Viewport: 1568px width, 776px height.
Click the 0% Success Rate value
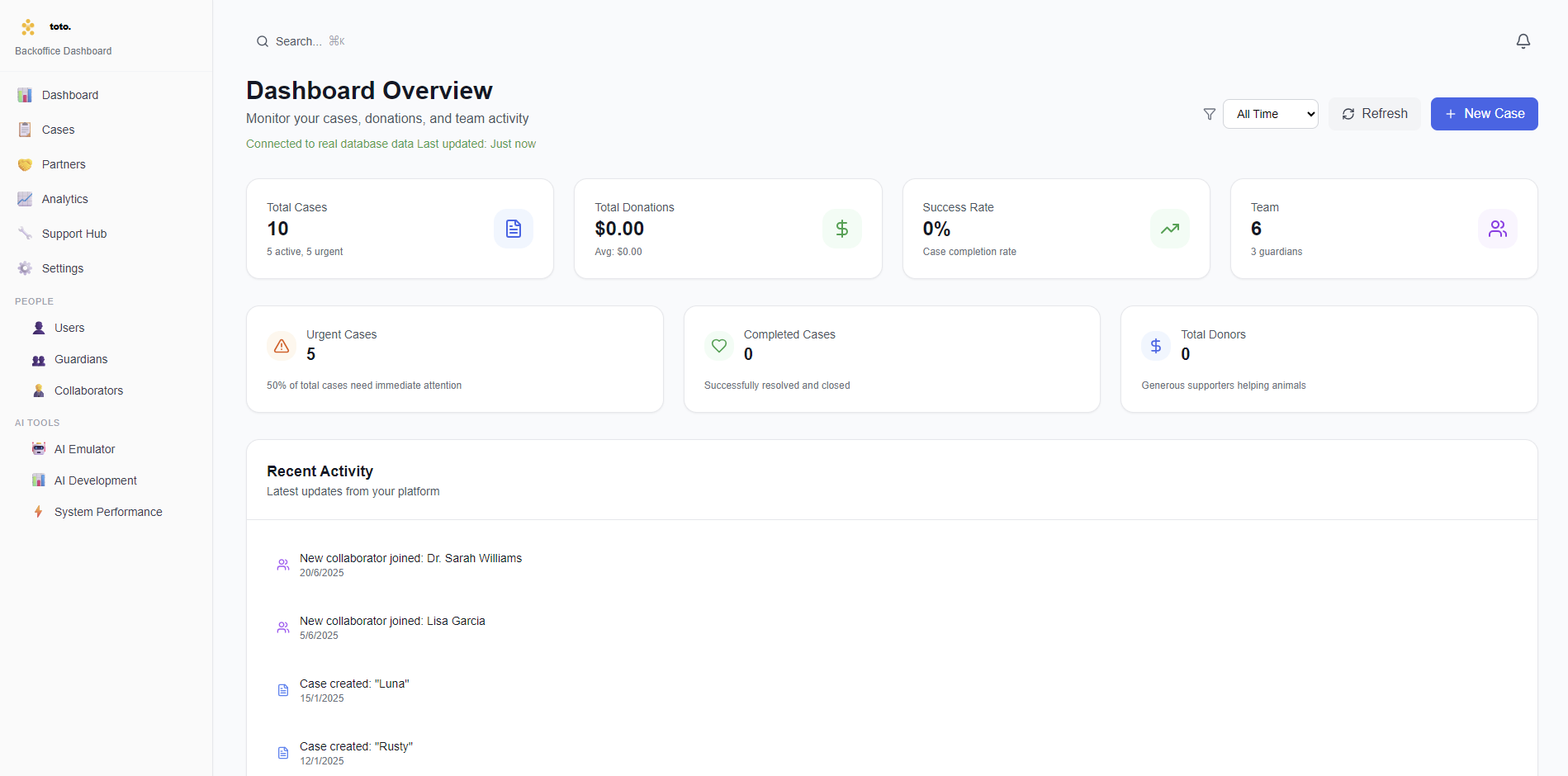[936, 229]
